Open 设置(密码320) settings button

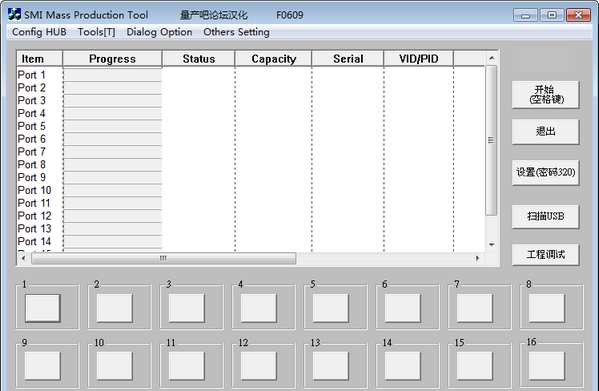point(546,173)
